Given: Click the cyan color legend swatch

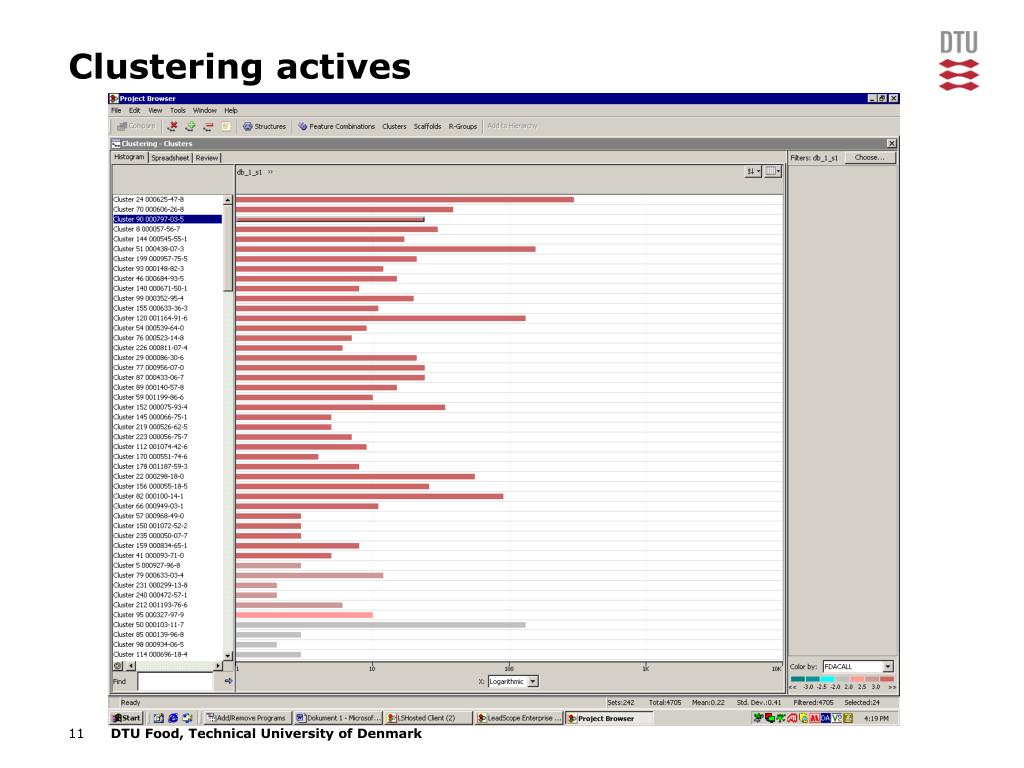Looking at the screenshot, I should click(x=827, y=679).
